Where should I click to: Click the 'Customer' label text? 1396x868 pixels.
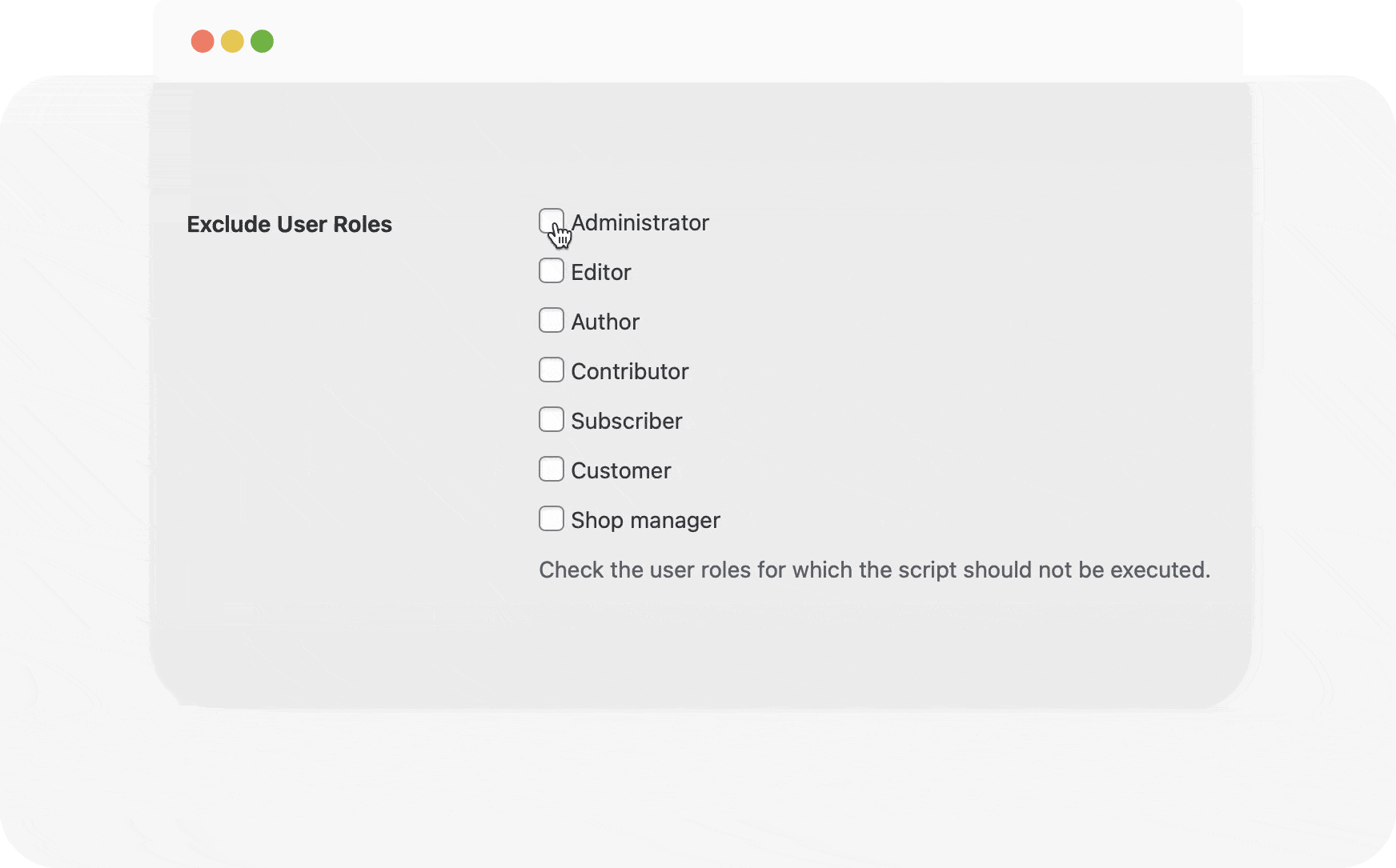coord(621,470)
